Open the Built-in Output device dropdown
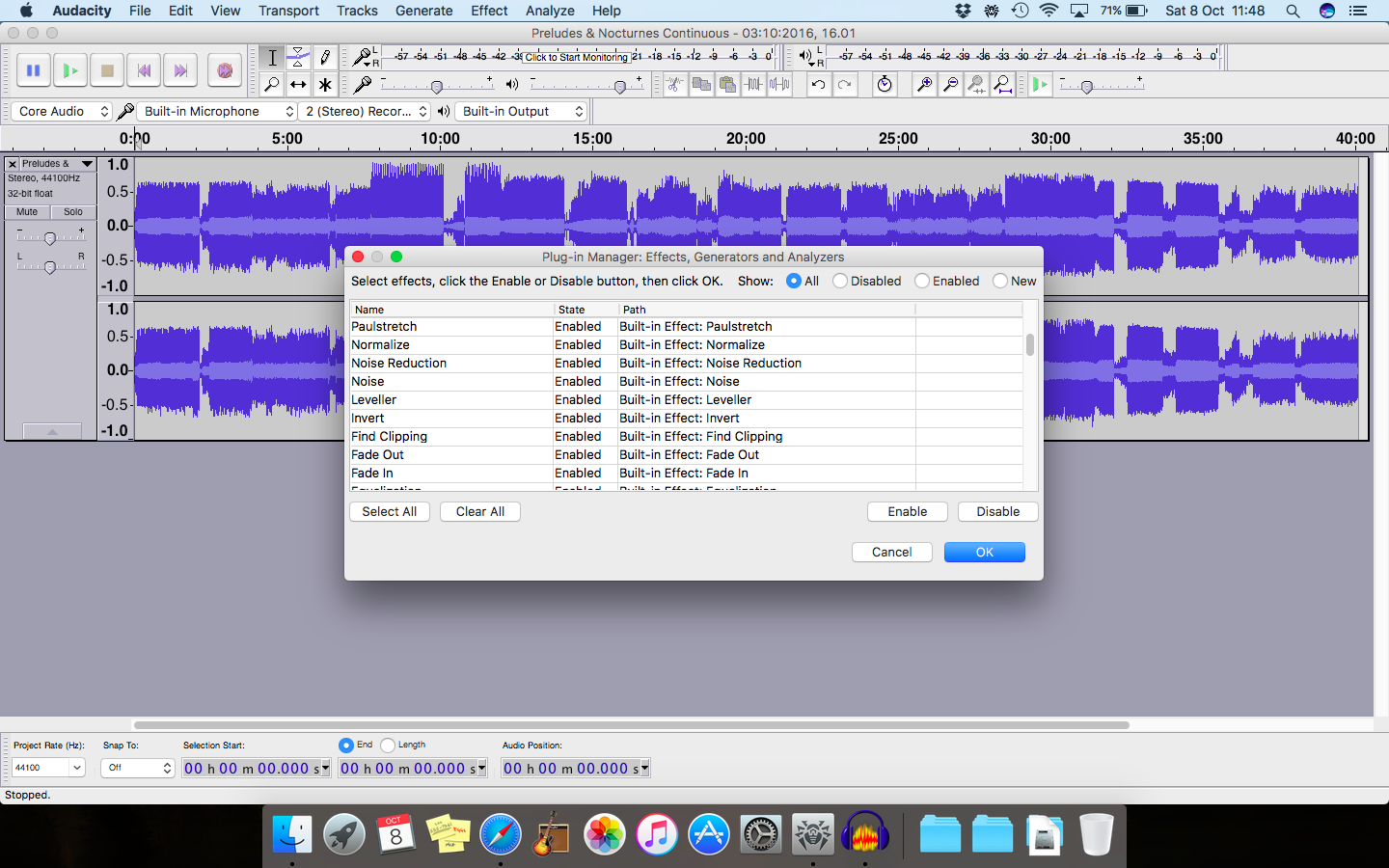Screen dimensions: 1389x868 coord(521,111)
